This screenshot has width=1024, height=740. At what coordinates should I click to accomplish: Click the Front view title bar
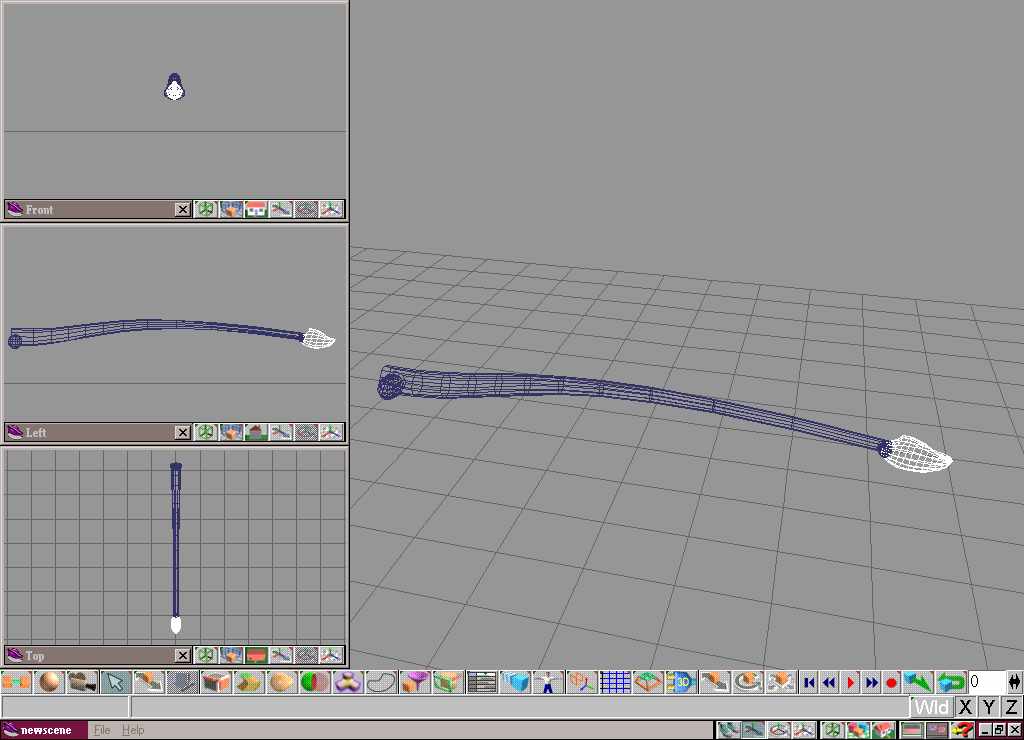98,210
